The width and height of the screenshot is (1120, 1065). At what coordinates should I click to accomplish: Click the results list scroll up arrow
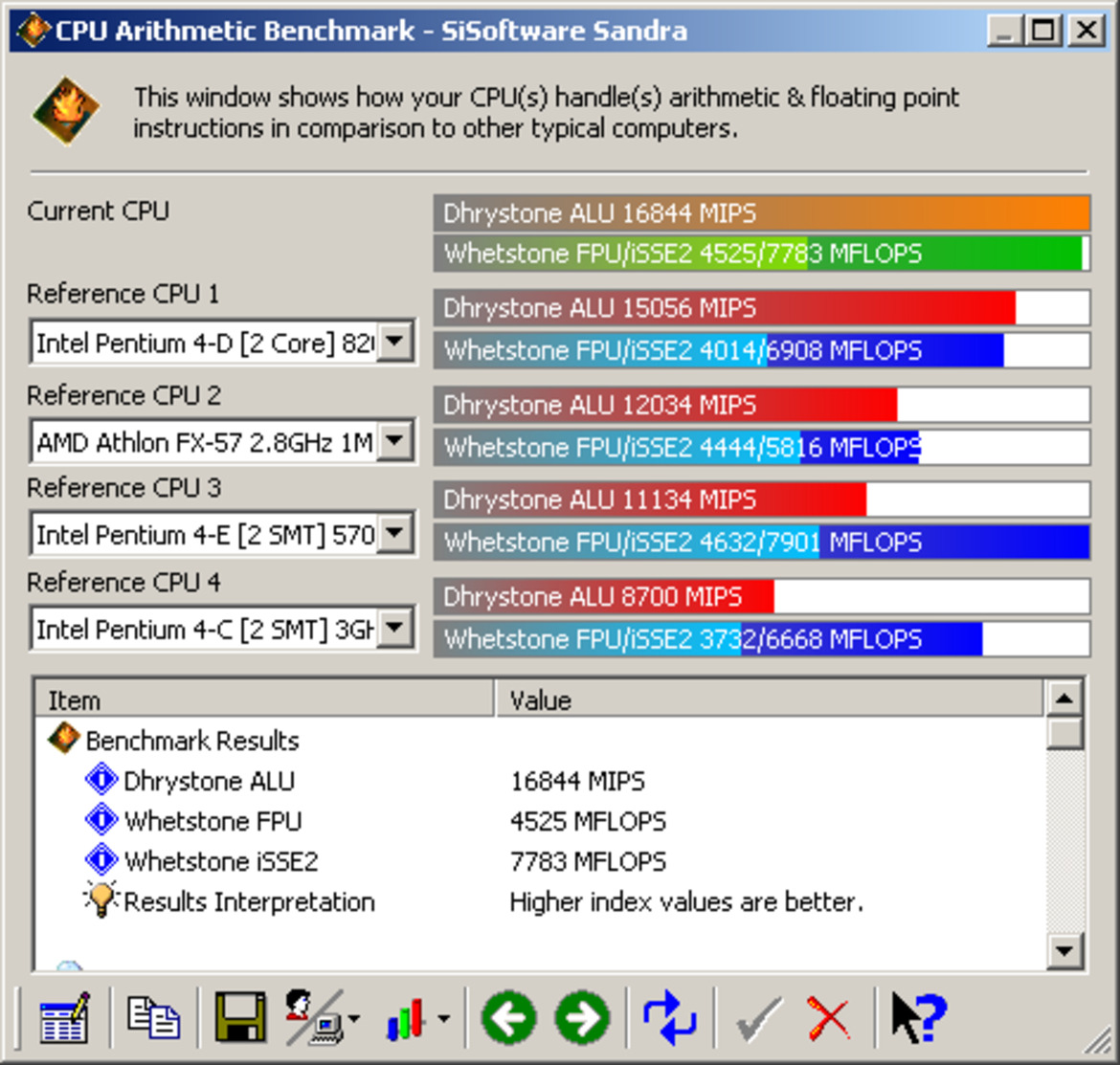(x=1064, y=699)
